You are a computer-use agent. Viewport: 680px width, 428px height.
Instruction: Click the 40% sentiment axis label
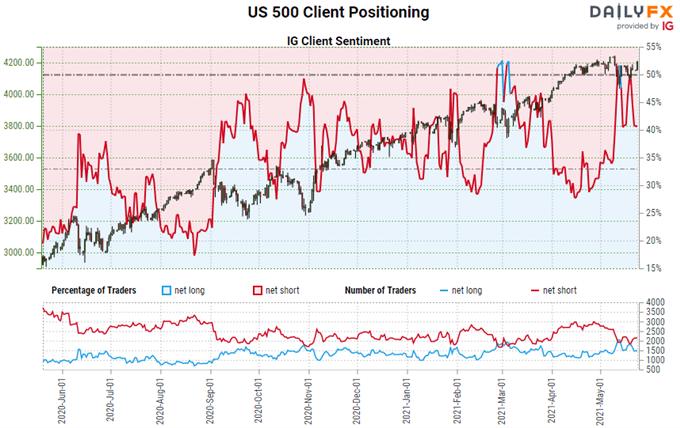[x=654, y=130]
